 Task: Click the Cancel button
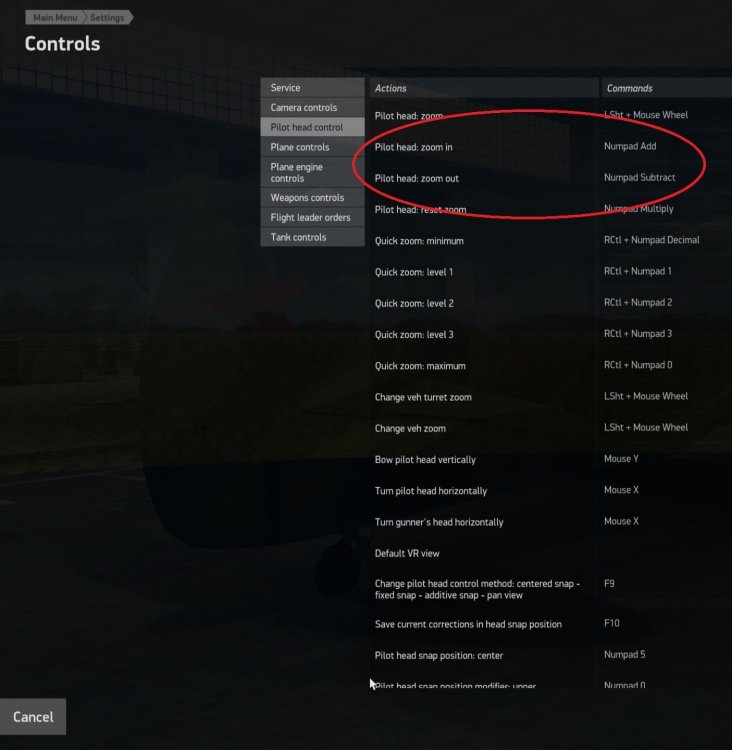[x=33, y=717]
